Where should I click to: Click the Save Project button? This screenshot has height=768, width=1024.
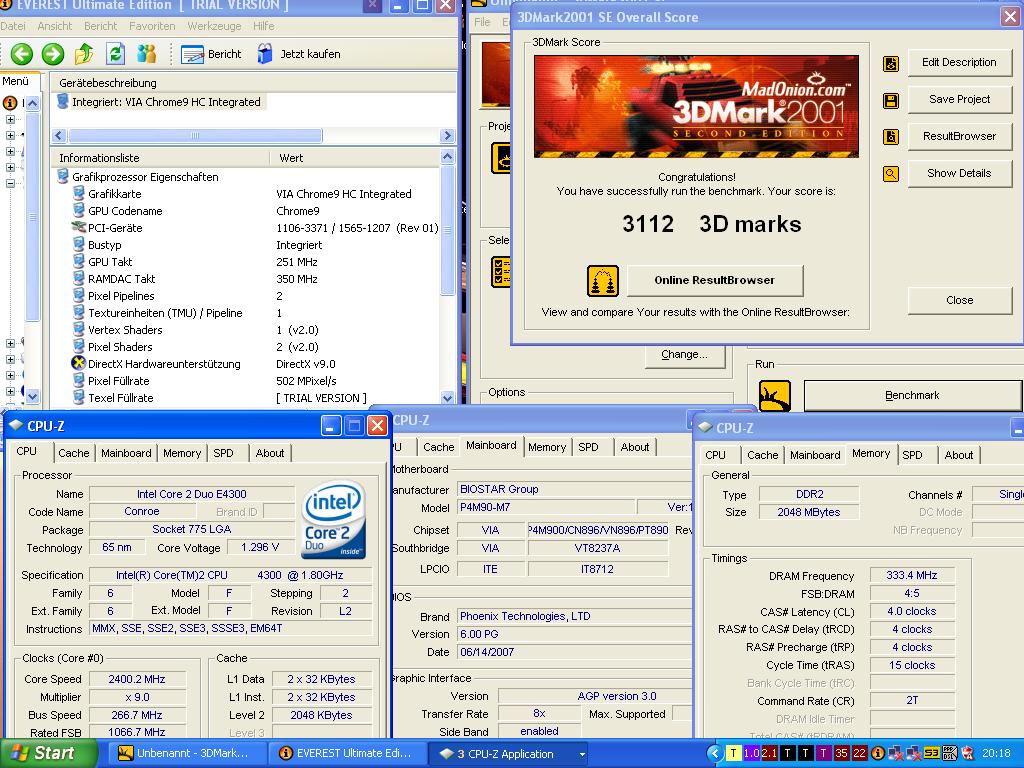(x=959, y=99)
